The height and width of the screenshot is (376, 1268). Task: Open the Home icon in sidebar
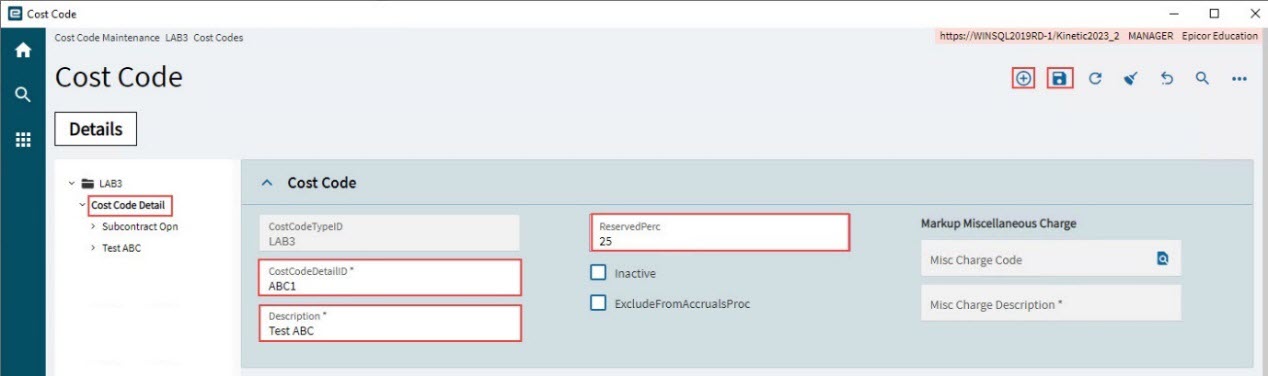pyautogui.click(x=22, y=50)
